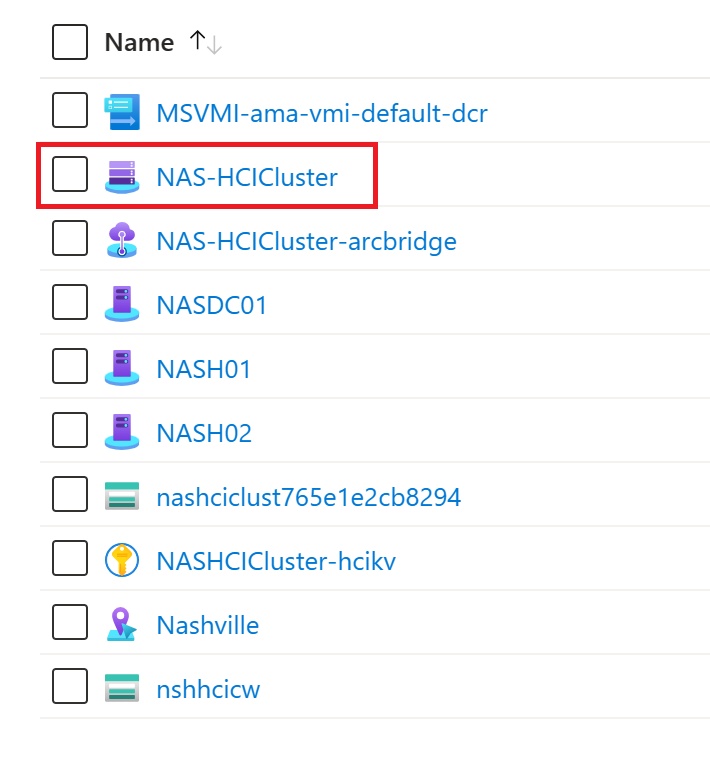The height and width of the screenshot is (757, 710).
Task: Click the Azure Stack HCI cluster icon beside NAS-HCICluster
Action: click(x=122, y=177)
